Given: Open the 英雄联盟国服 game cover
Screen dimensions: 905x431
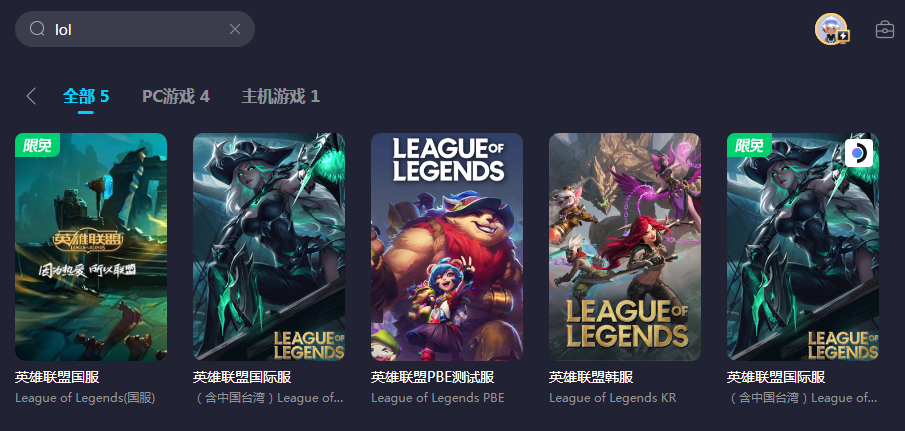Looking at the screenshot, I should coord(91,247).
